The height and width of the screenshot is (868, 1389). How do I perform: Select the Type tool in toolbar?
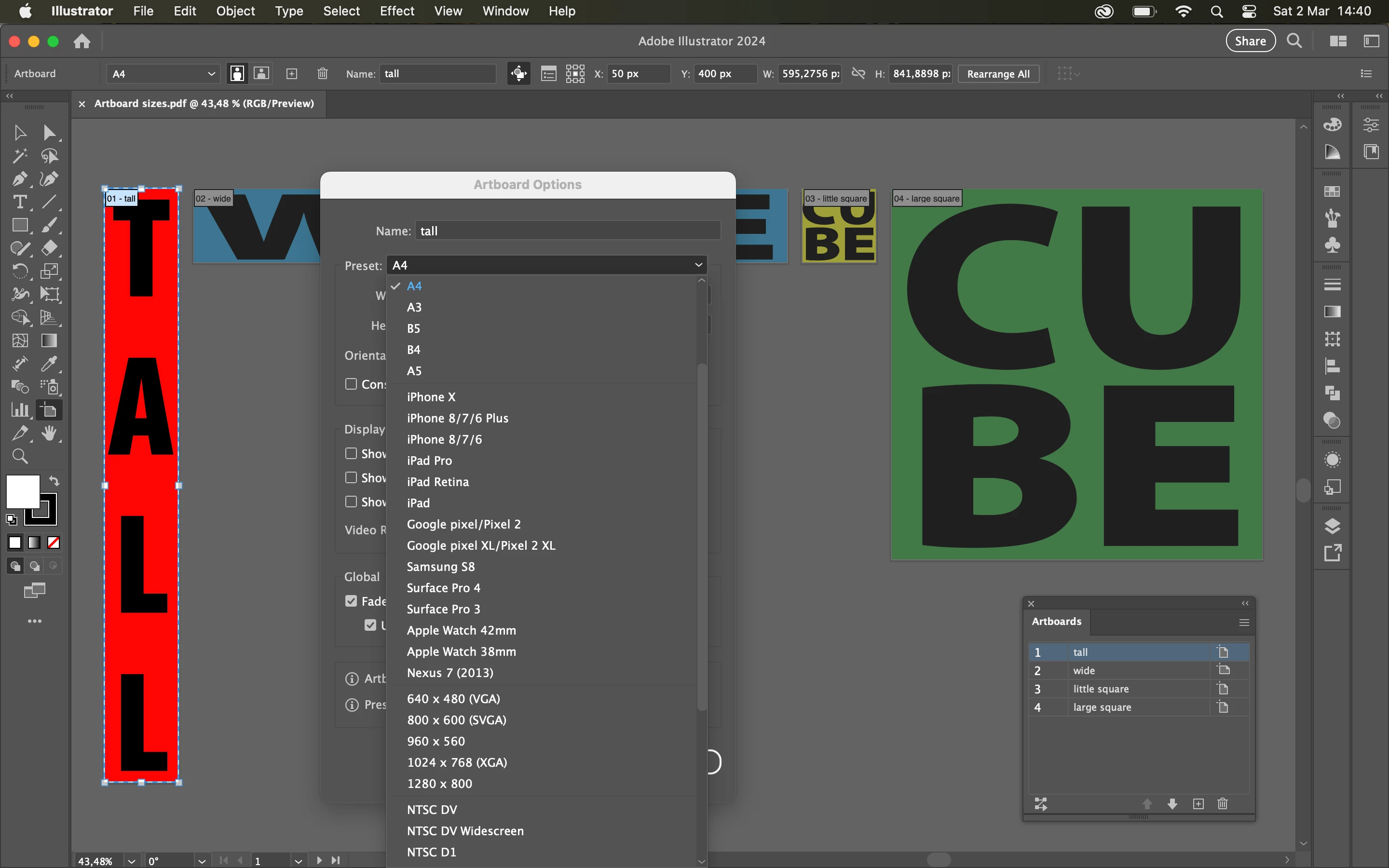(19, 202)
